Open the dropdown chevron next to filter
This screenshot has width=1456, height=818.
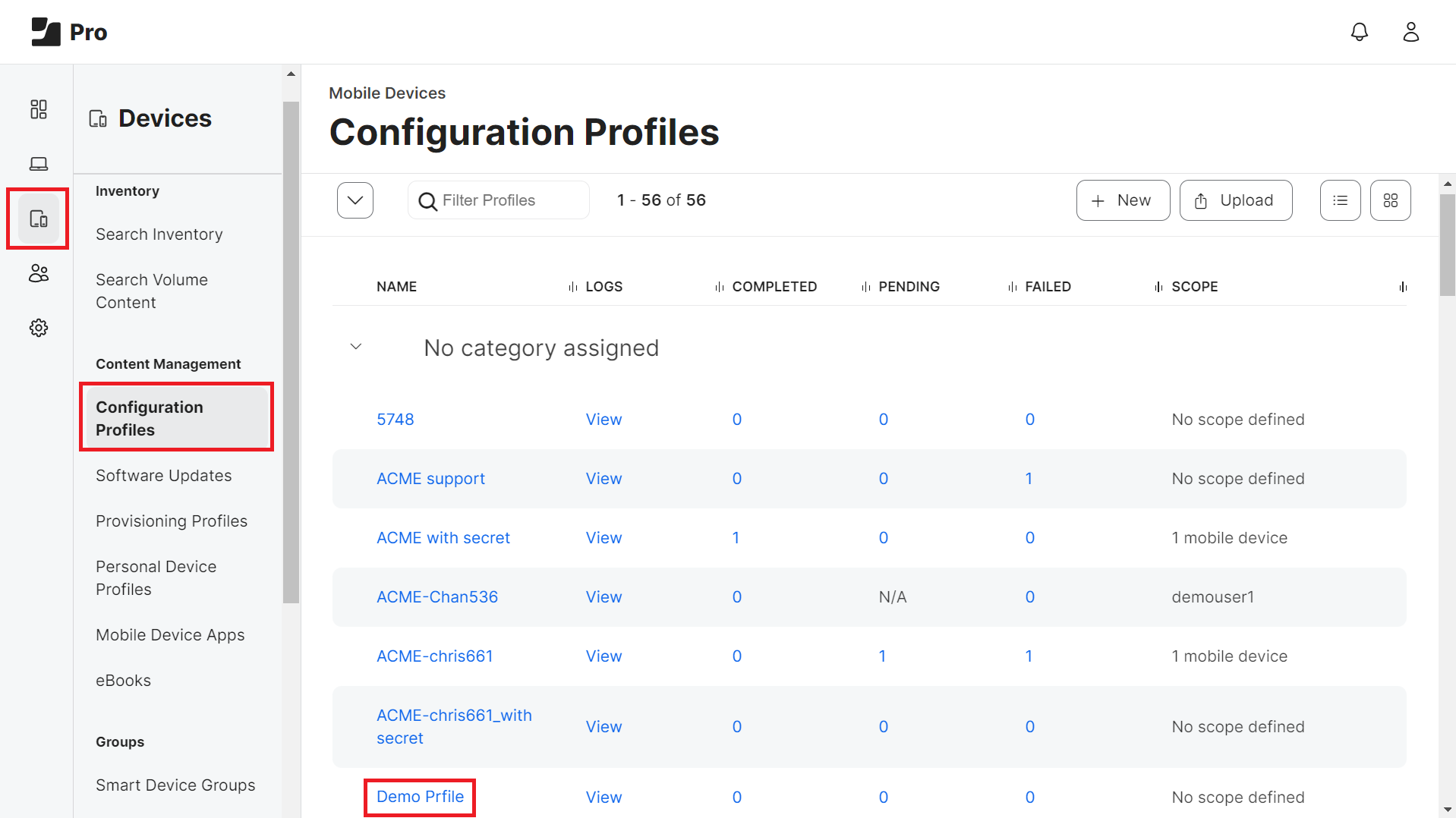[x=355, y=200]
